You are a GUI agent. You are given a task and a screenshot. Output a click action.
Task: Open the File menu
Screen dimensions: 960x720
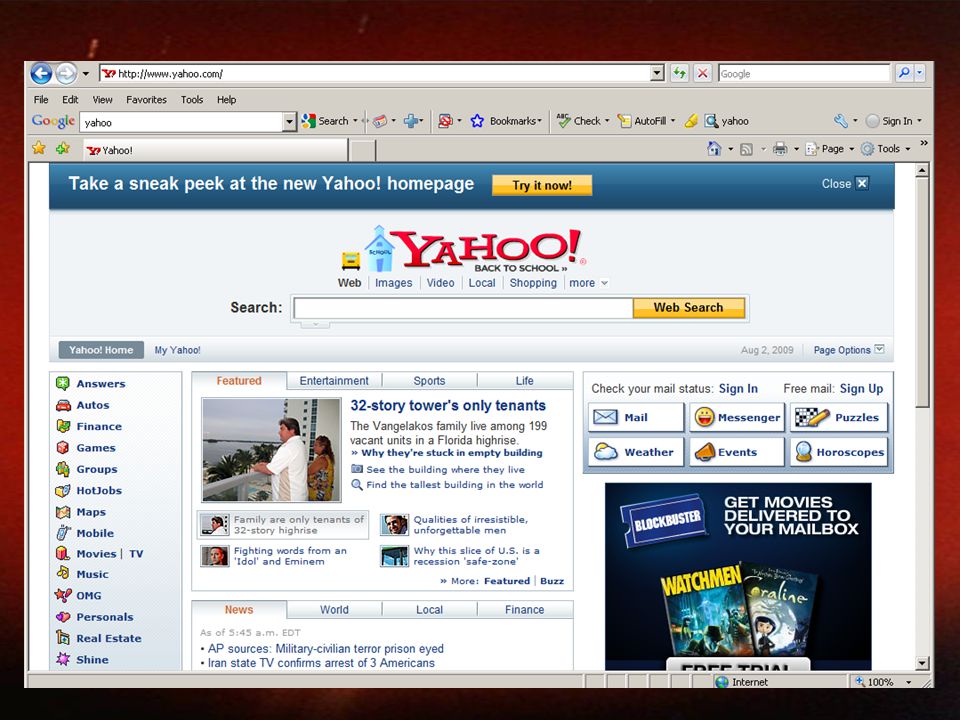pyautogui.click(x=41, y=100)
